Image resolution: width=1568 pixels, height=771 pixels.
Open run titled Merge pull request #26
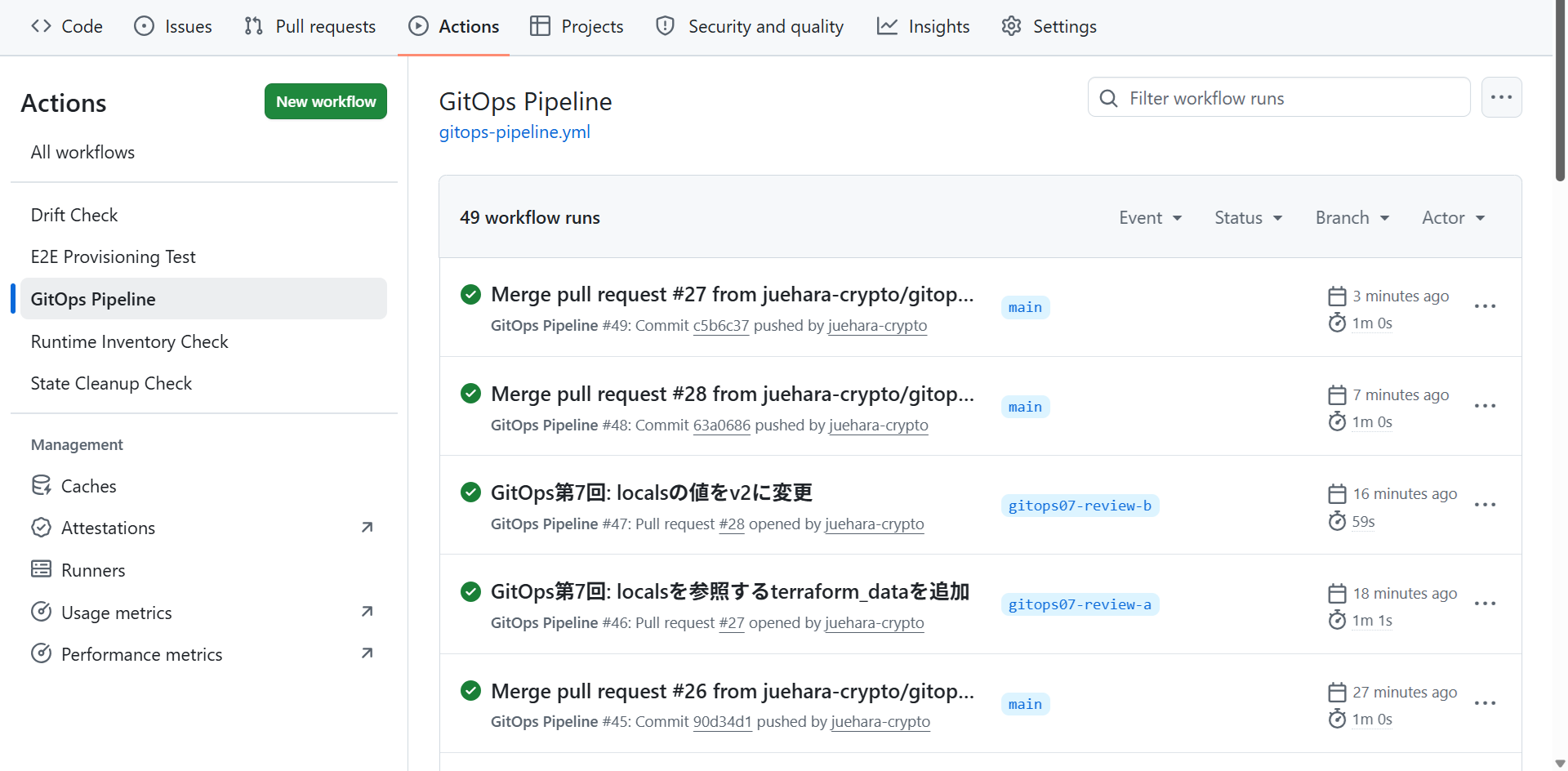(733, 692)
